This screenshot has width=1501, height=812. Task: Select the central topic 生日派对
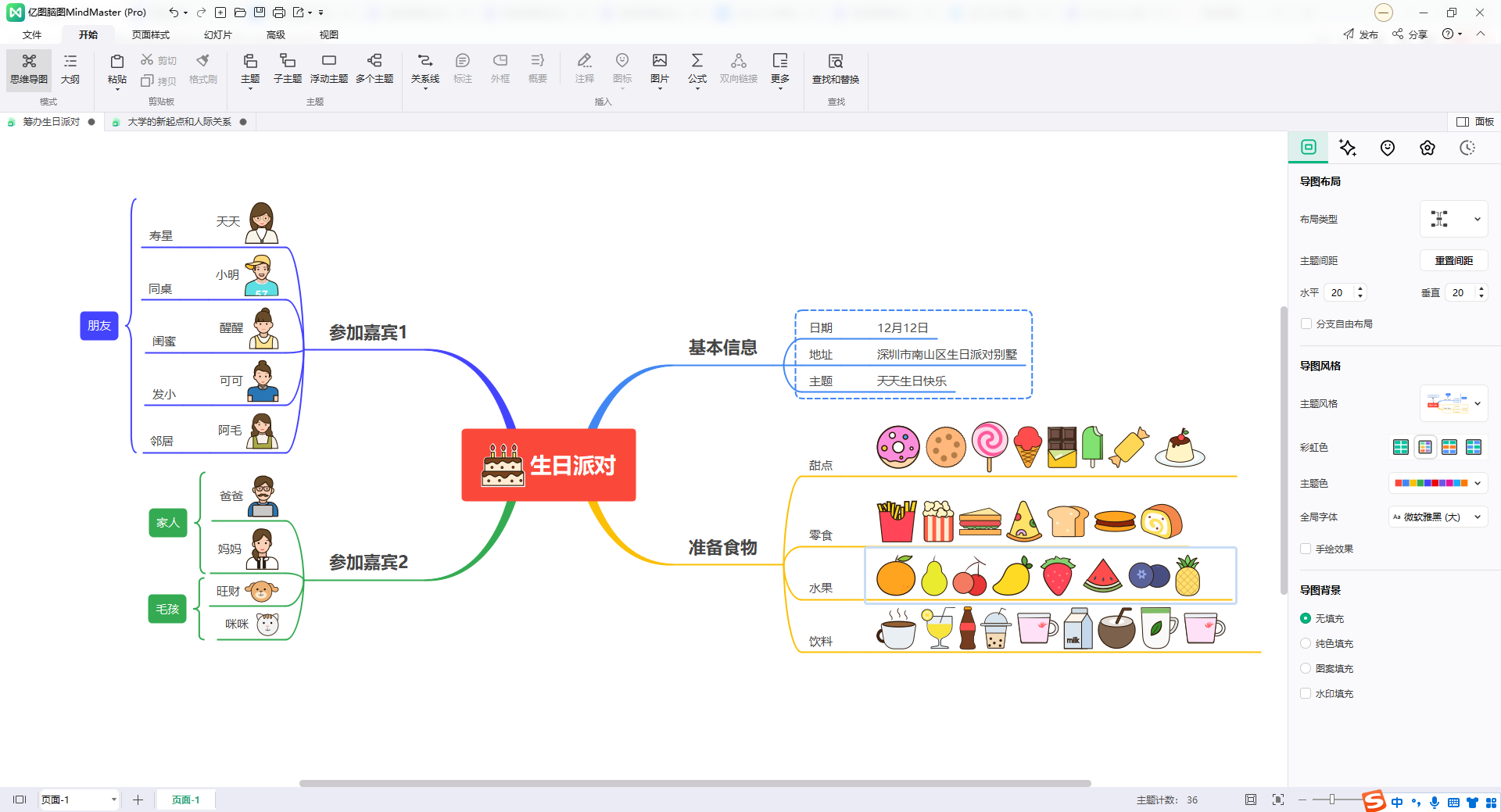pyautogui.click(x=549, y=465)
